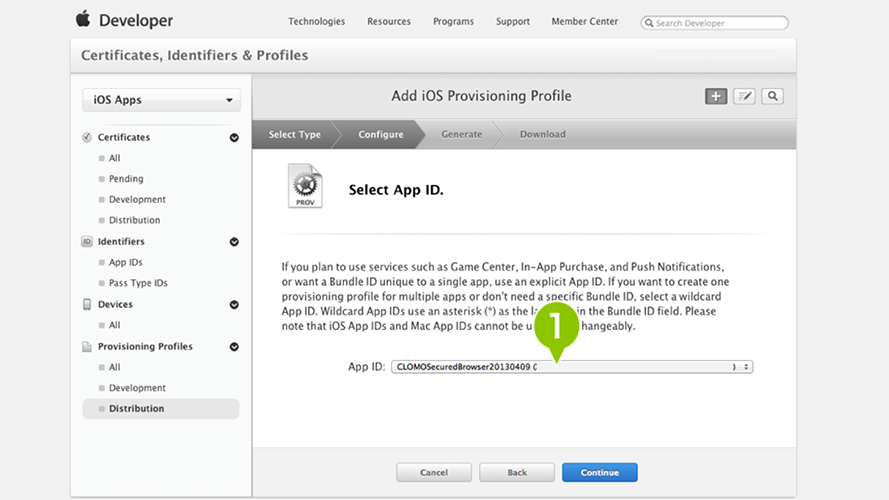Image resolution: width=889 pixels, height=500 pixels.
Task: Collapse the Provisioning Profiles section
Action: pos(234,347)
